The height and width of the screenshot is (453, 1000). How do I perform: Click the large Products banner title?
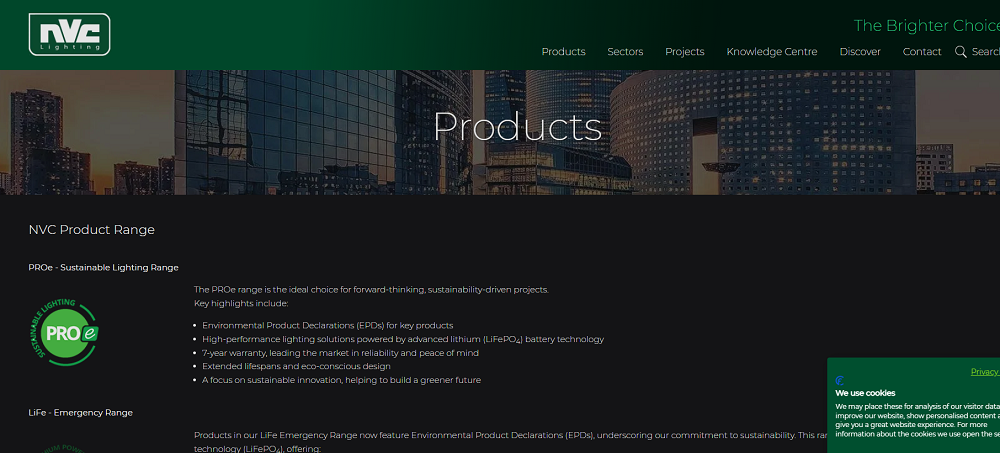[x=517, y=127]
